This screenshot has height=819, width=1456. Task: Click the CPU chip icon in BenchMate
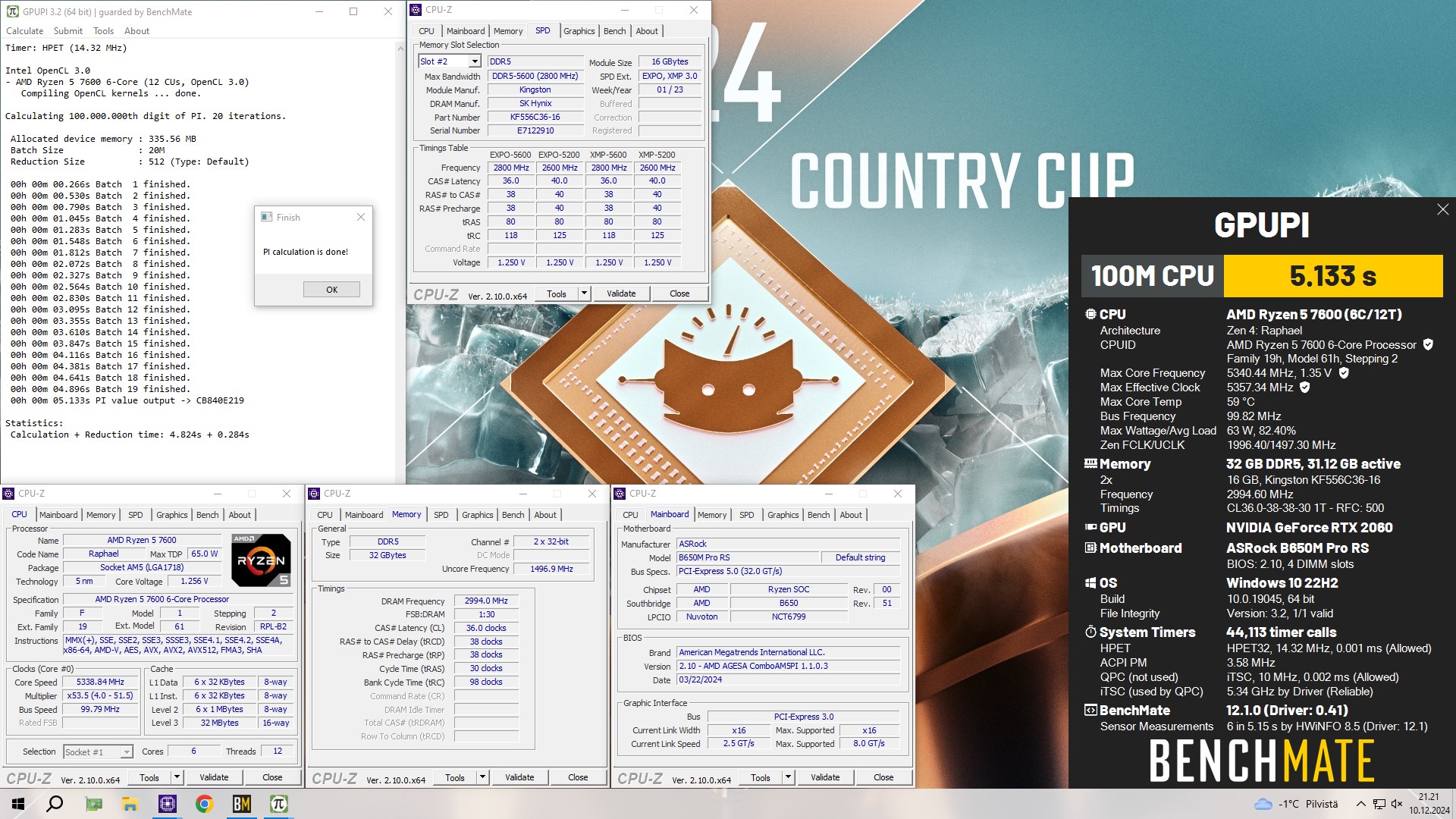click(1090, 314)
